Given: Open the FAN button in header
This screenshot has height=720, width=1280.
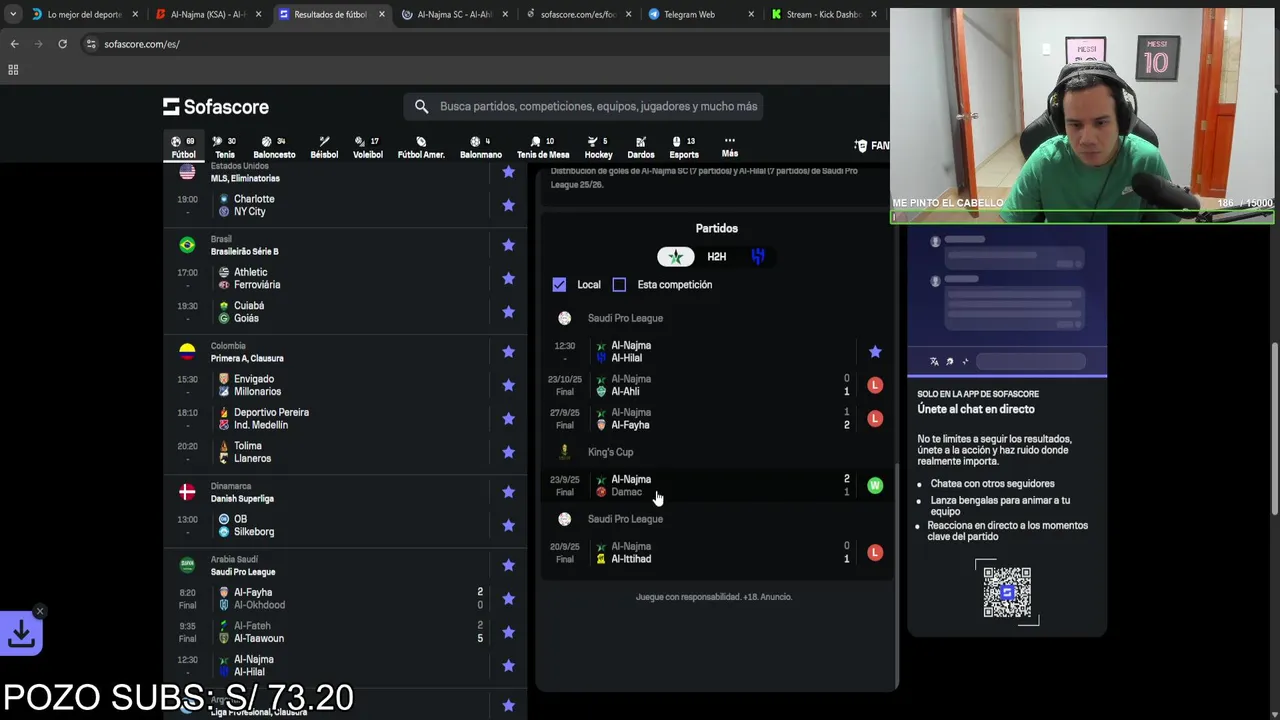Looking at the screenshot, I should 871,146.
